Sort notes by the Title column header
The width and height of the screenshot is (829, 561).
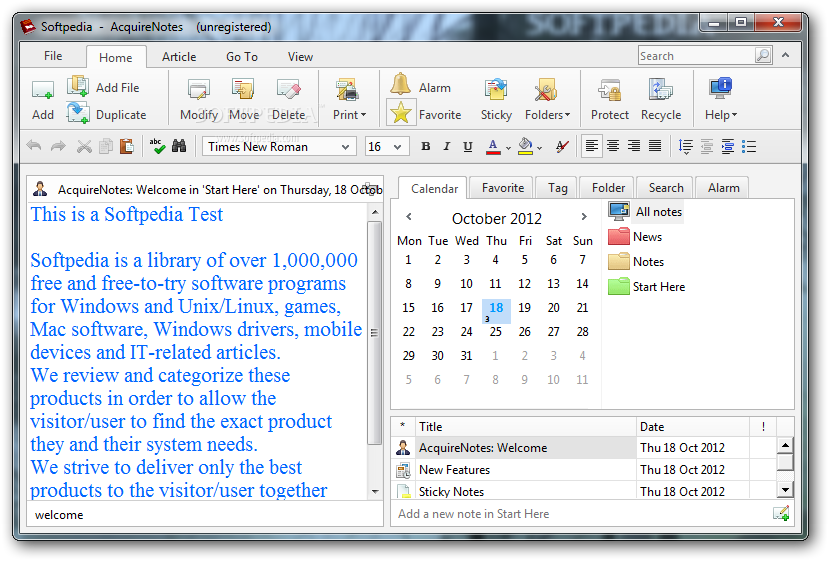526,426
